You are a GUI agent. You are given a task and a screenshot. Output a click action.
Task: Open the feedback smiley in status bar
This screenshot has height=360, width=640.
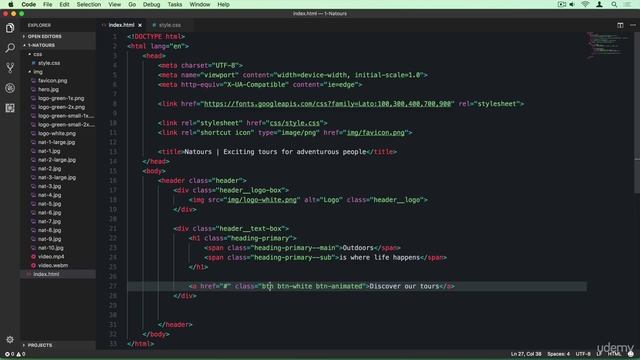tap(631, 354)
